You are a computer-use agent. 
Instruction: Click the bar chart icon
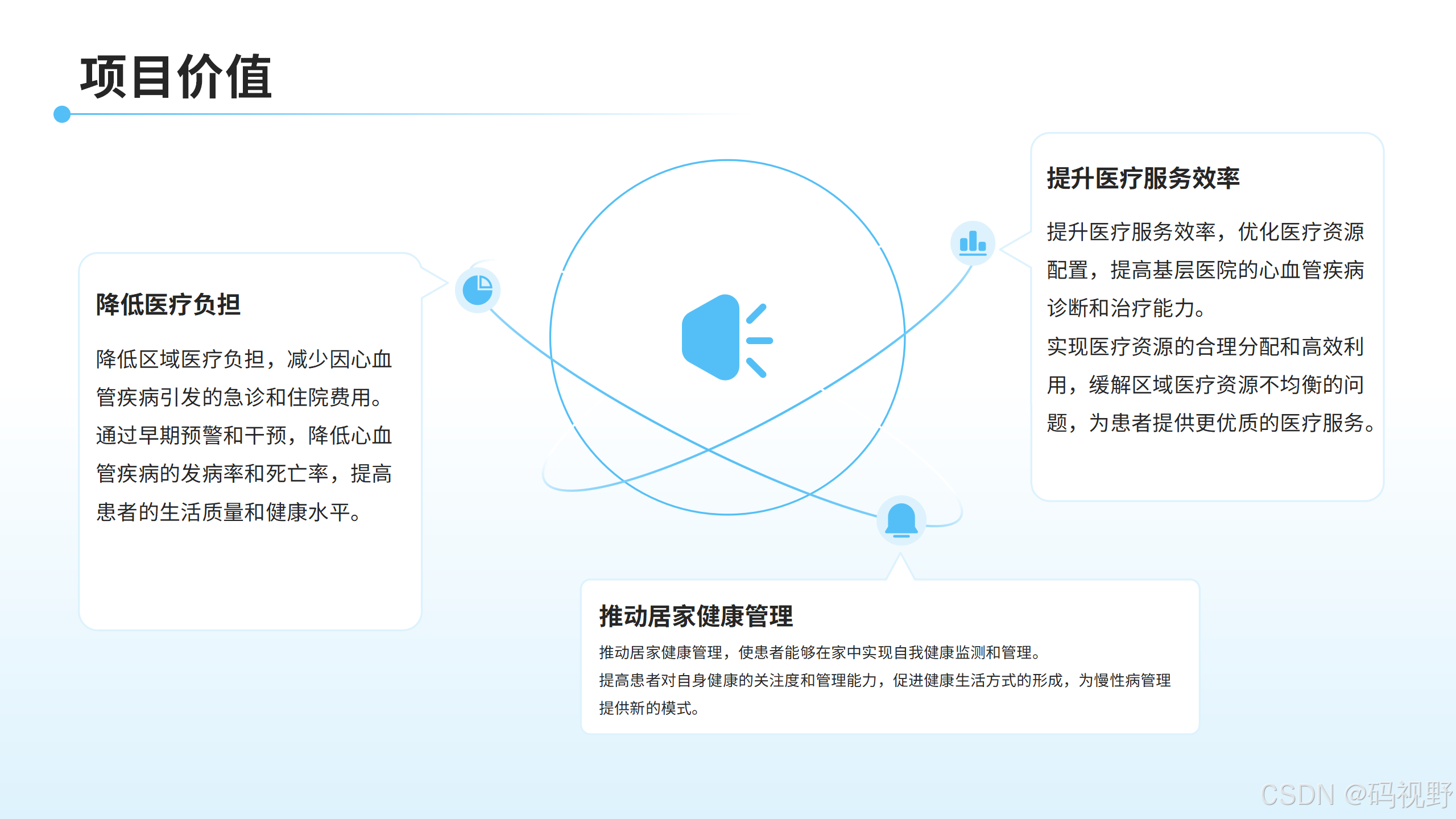click(x=973, y=243)
